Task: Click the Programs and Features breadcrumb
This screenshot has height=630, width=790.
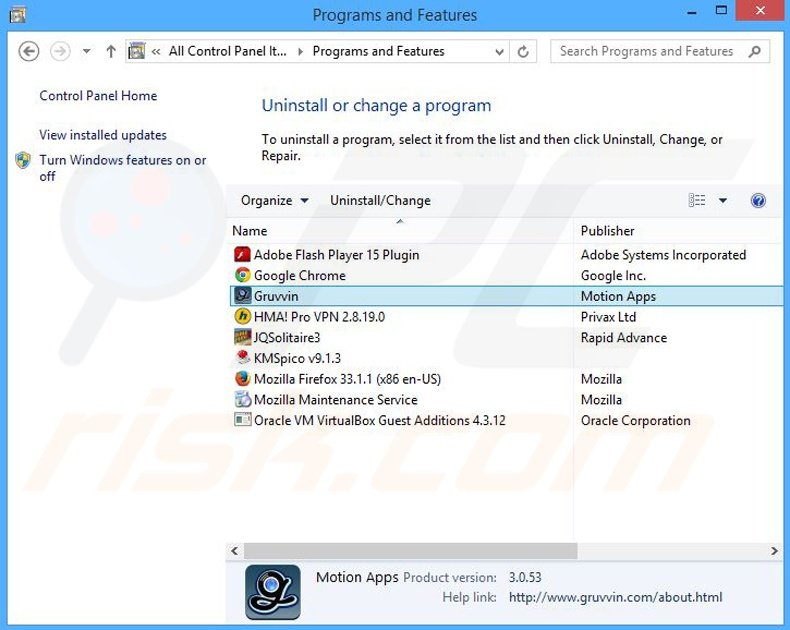Action: tap(378, 51)
